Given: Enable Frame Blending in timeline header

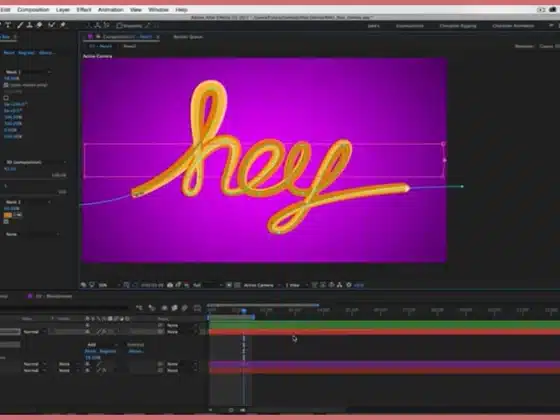Looking at the screenshot, I should (x=174, y=308).
